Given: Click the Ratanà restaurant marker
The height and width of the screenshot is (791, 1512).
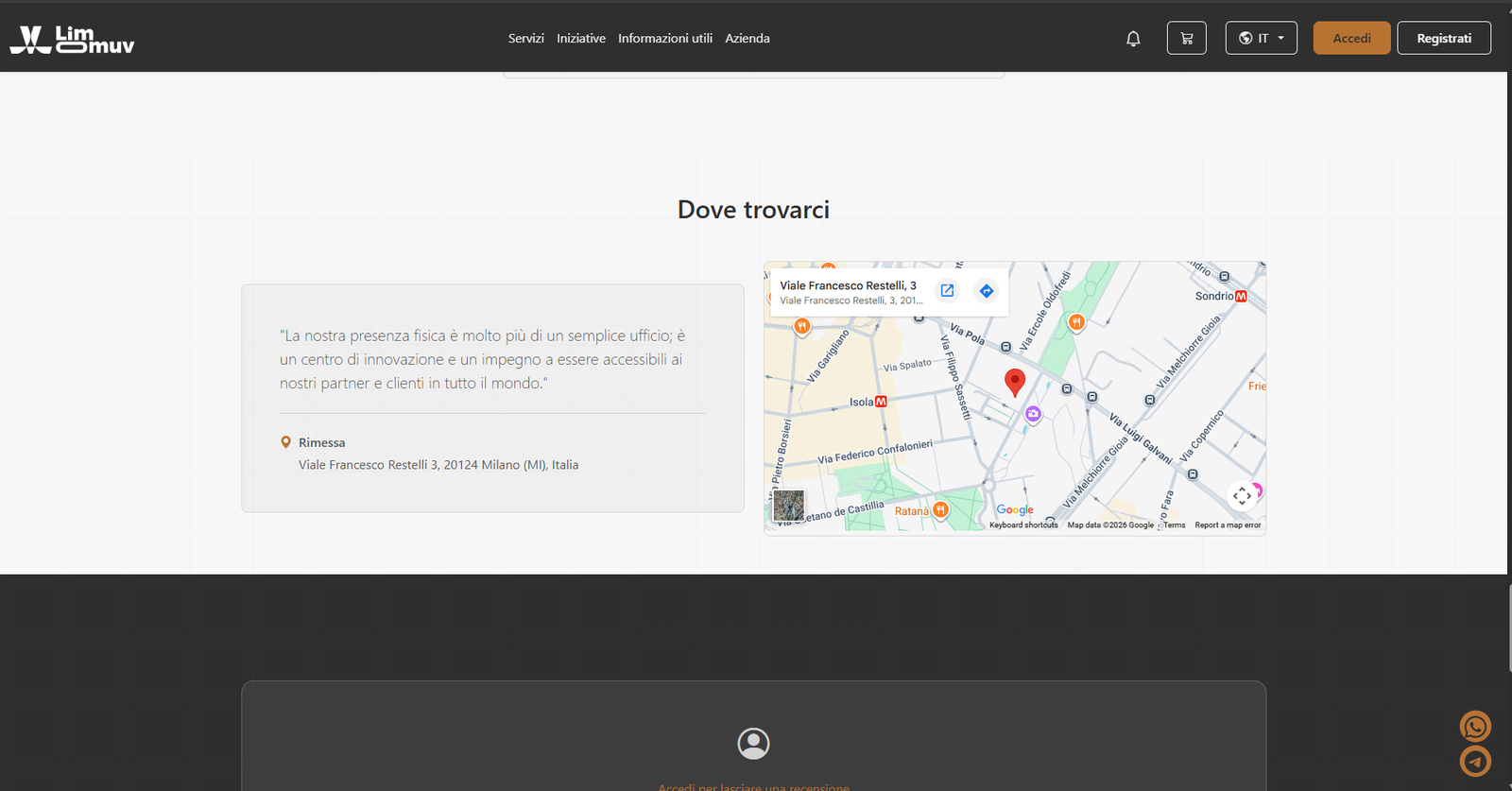Looking at the screenshot, I should coord(940,510).
